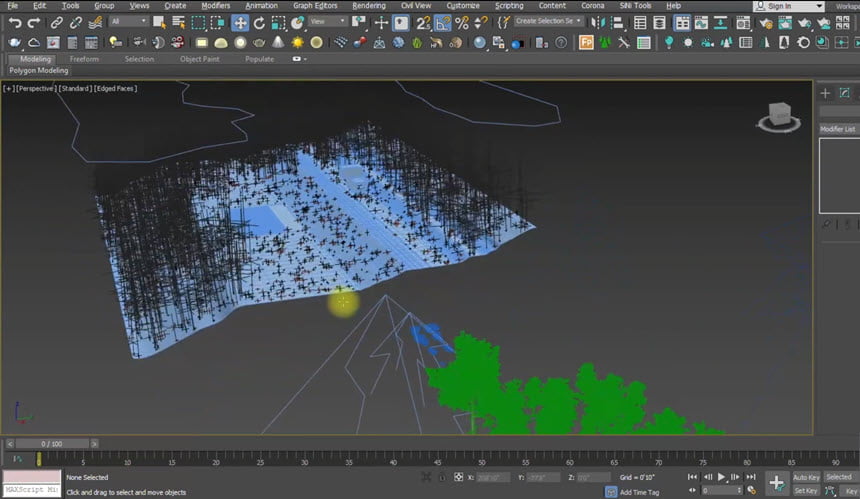Screen dimensions: 860x499
Task: Play the animation
Action: click(721, 477)
